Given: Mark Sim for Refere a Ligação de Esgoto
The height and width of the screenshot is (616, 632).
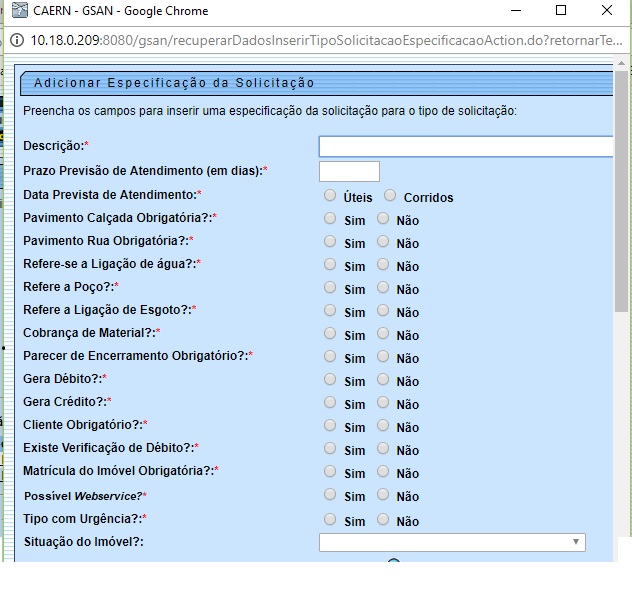Looking at the screenshot, I should [x=331, y=310].
